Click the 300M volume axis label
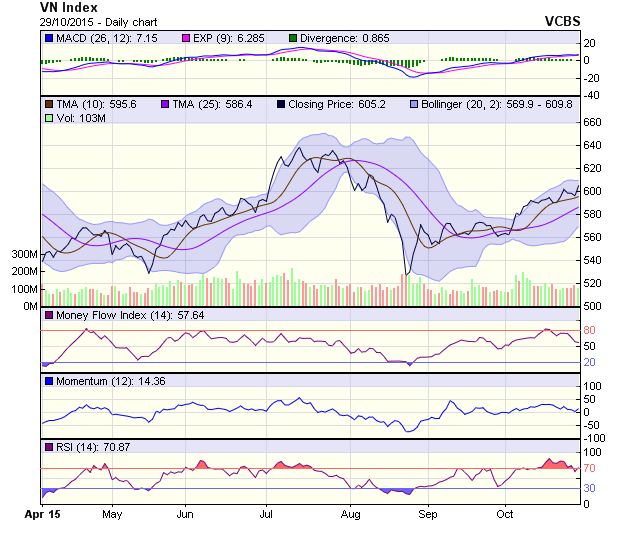 (x=25, y=255)
